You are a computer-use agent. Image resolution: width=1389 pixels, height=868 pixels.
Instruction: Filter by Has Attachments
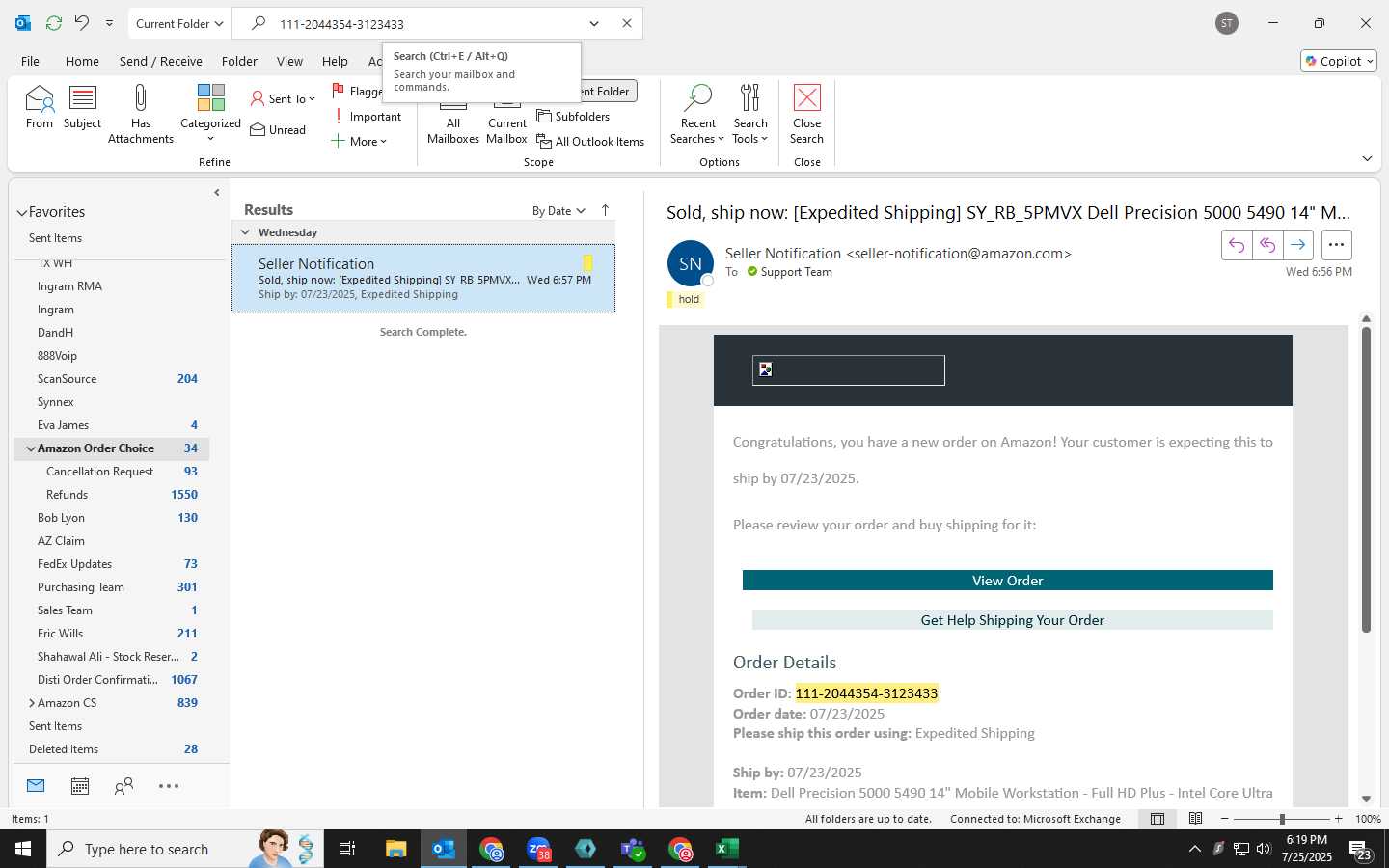click(x=141, y=114)
